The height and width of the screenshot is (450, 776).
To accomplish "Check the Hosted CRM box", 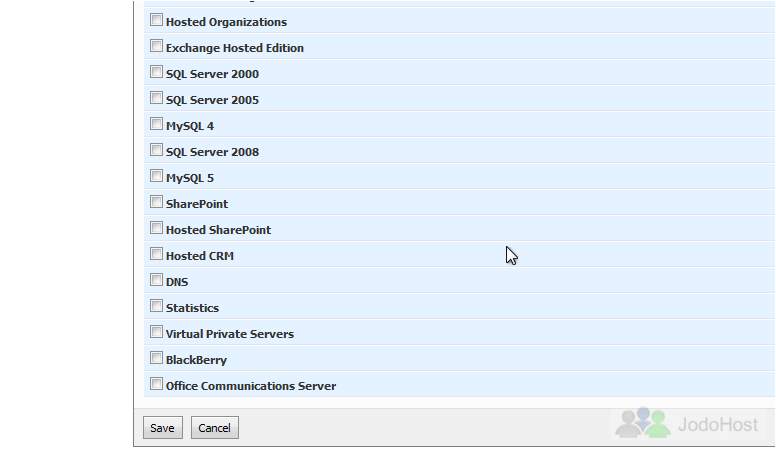I will 156,254.
